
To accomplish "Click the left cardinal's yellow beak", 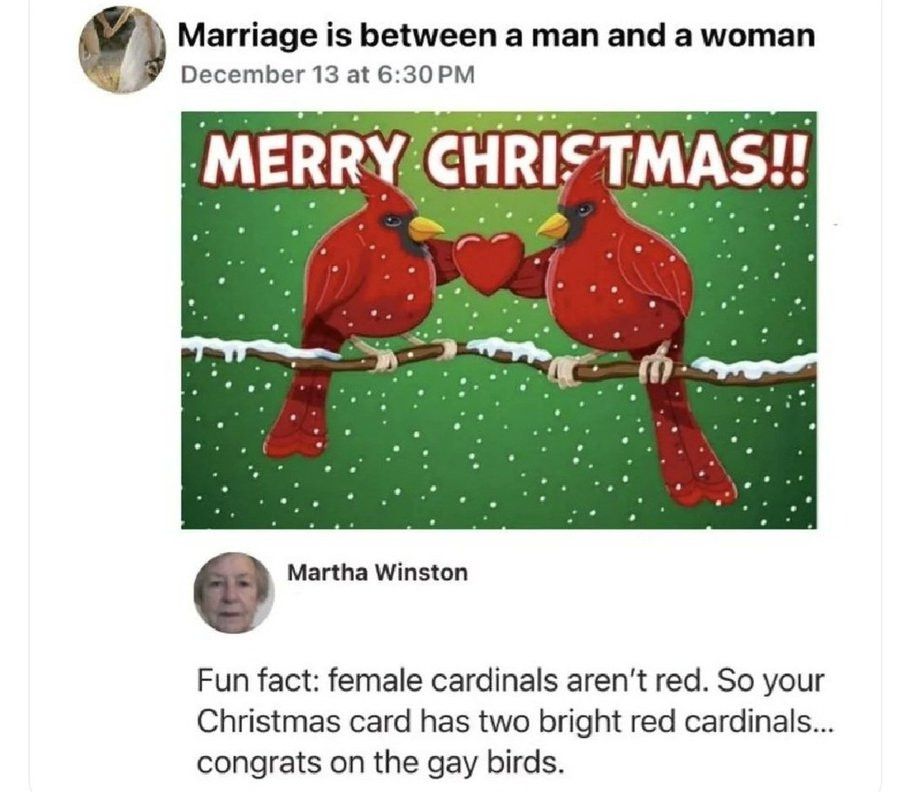I will [x=425, y=228].
